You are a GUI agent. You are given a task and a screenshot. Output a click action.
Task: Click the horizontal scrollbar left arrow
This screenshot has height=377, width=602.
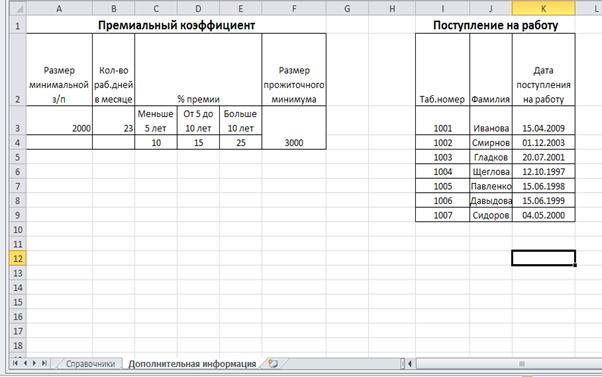[410, 363]
